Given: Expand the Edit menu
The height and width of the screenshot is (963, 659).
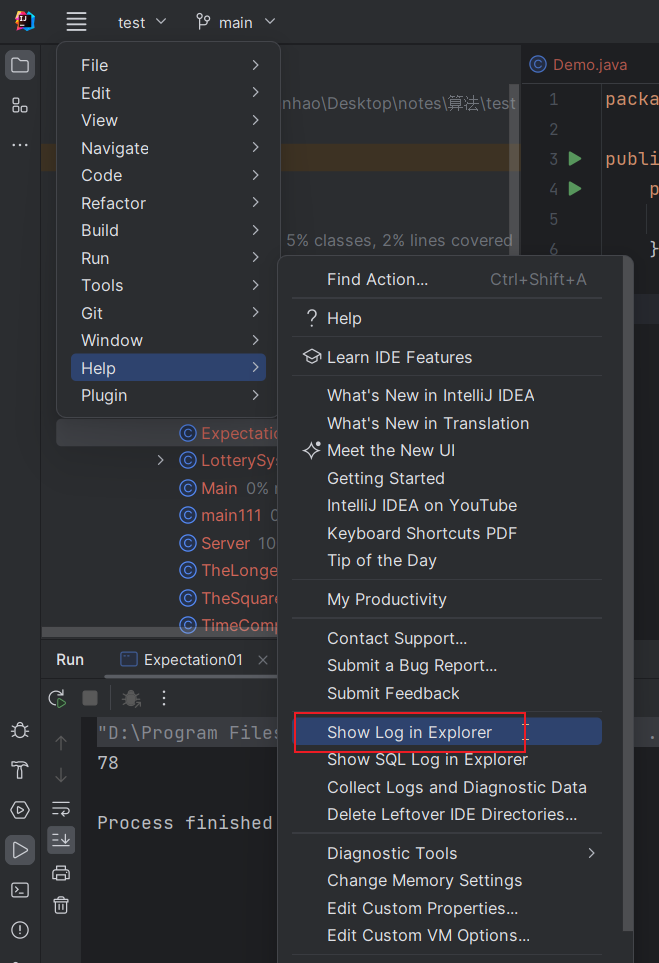Looking at the screenshot, I should [x=168, y=93].
